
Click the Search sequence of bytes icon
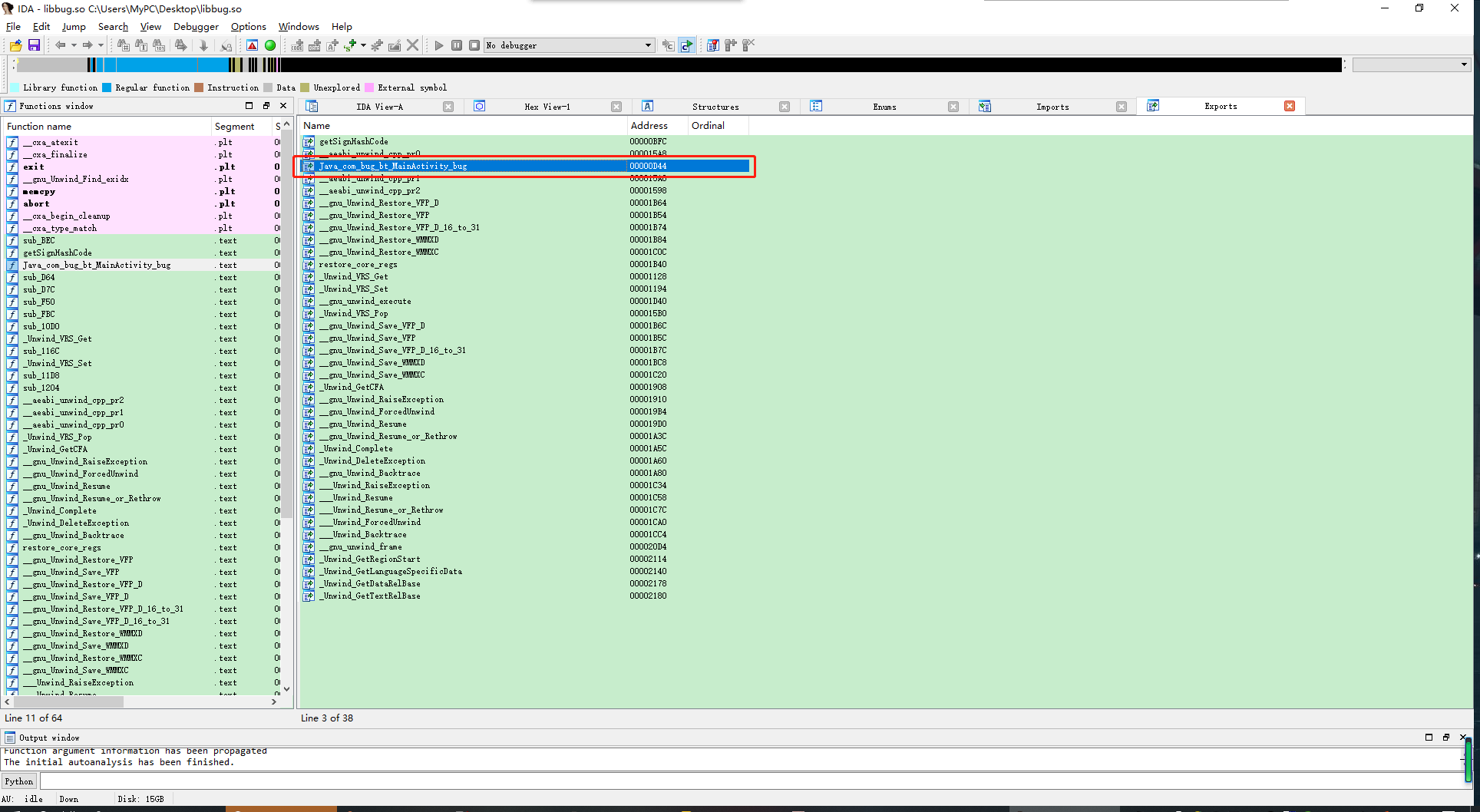point(159,45)
